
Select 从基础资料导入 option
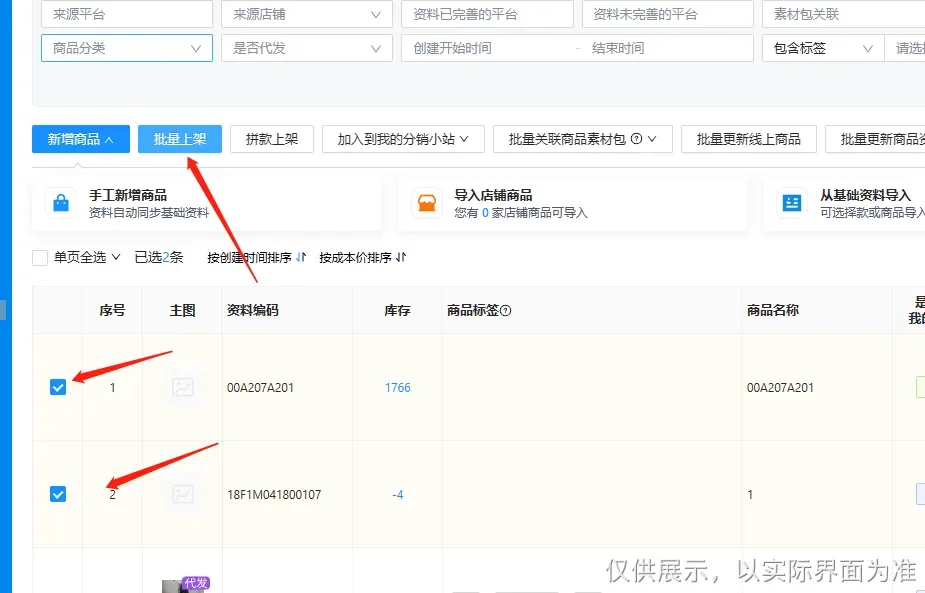point(844,203)
